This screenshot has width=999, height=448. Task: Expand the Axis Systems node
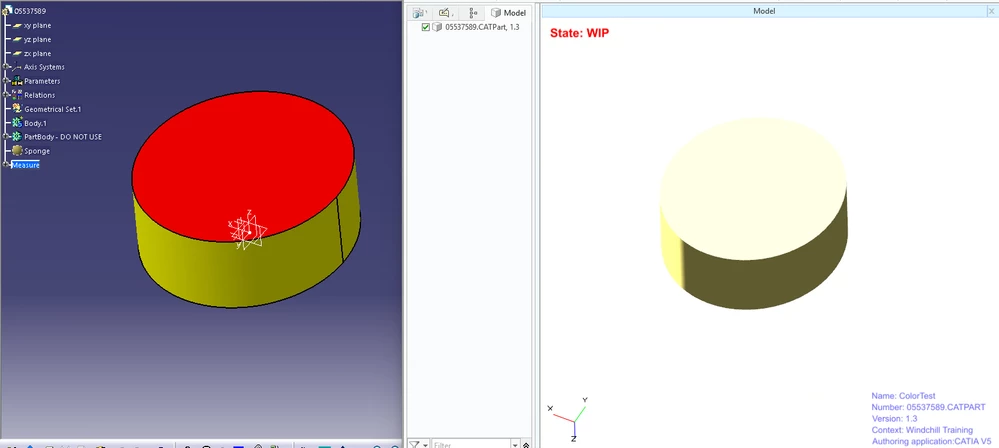pyautogui.click(x=6, y=67)
